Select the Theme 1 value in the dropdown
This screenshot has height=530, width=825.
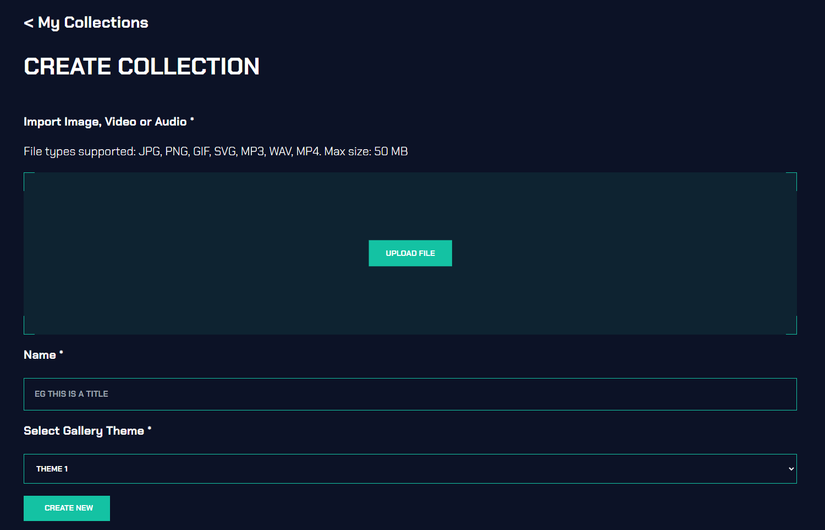[x=52, y=469]
